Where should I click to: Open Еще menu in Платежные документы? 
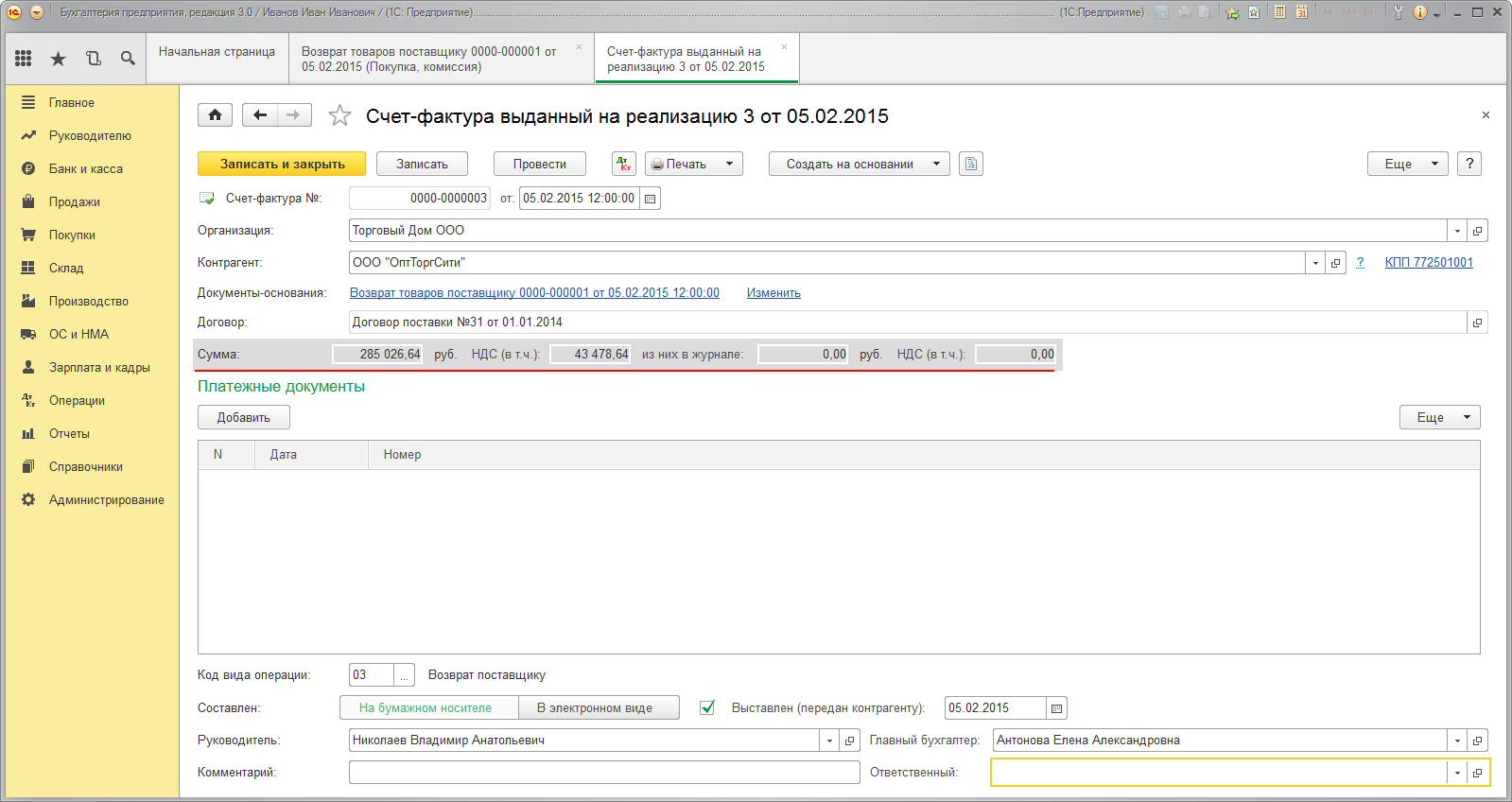1439,417
